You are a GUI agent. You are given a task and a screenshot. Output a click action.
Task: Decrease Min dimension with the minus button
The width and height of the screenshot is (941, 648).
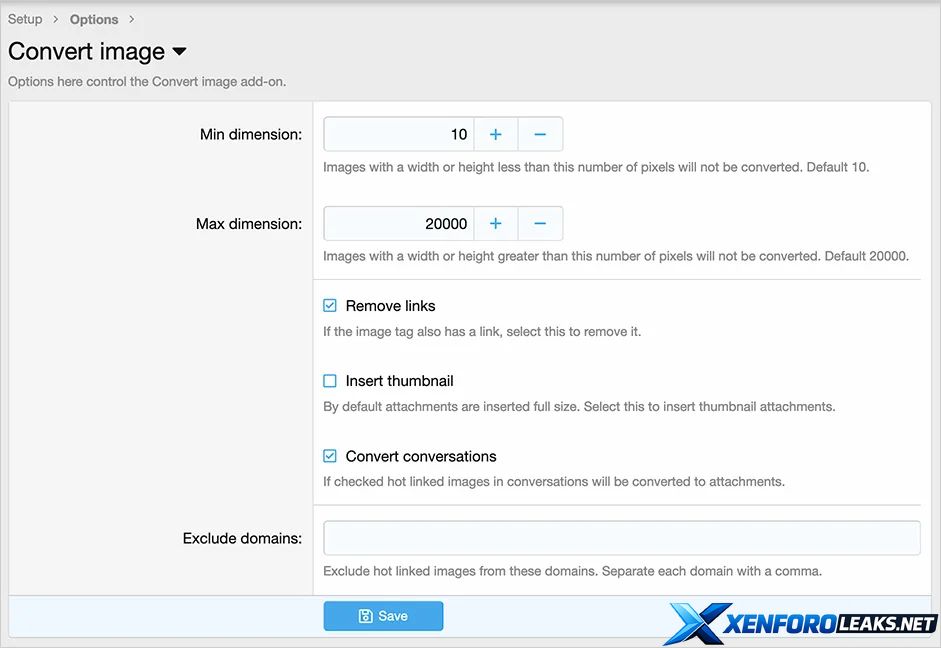point(540,134)
